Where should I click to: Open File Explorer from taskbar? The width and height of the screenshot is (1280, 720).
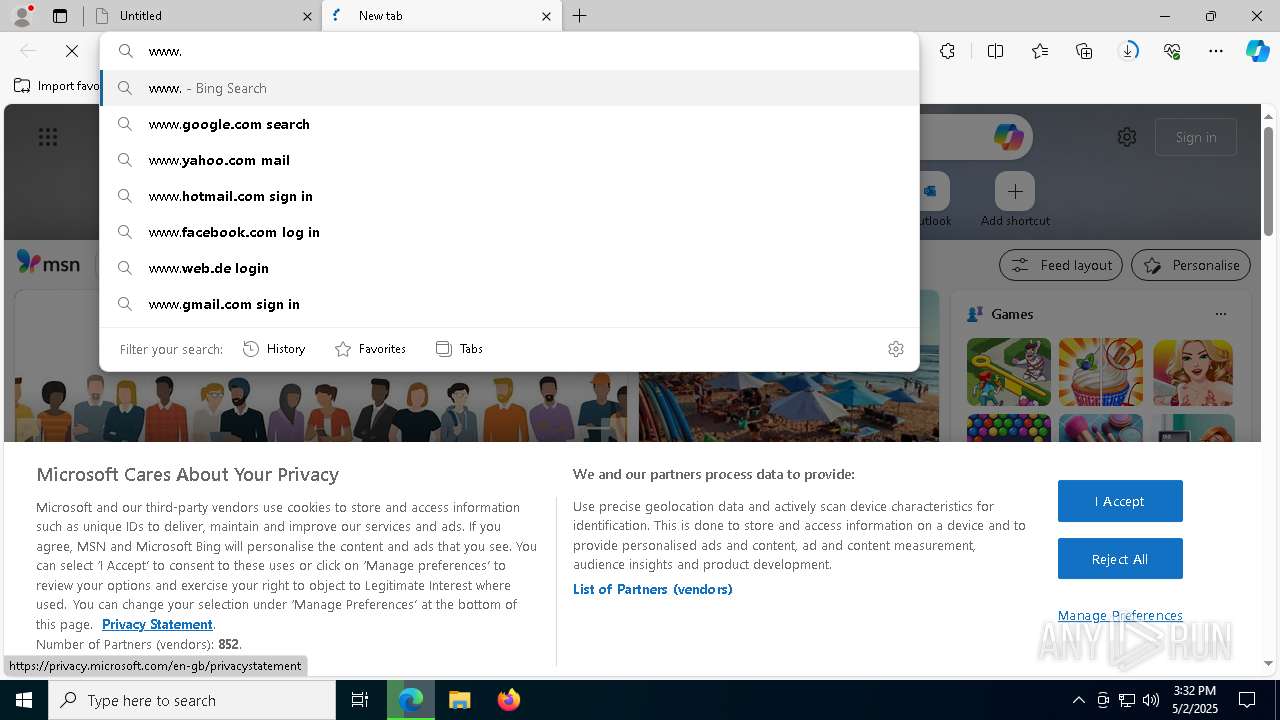(459, 700)
